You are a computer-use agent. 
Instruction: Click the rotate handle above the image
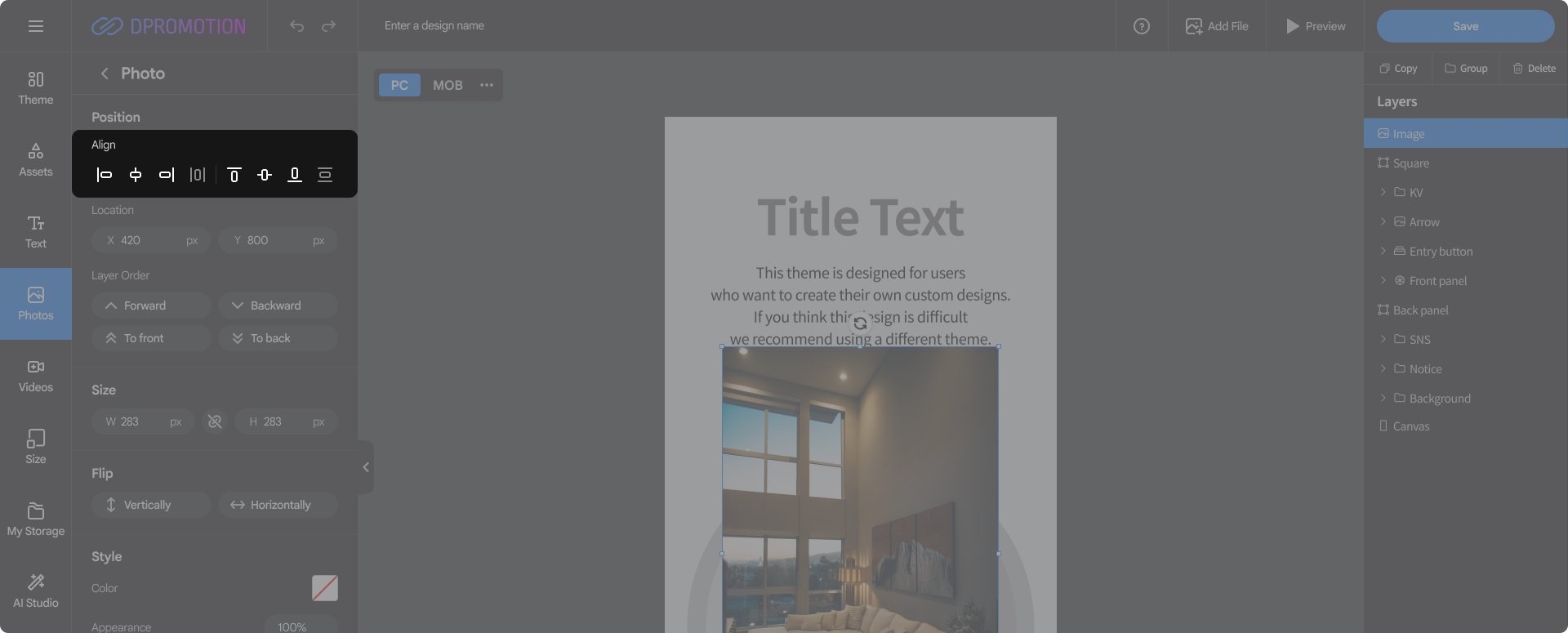860,323
